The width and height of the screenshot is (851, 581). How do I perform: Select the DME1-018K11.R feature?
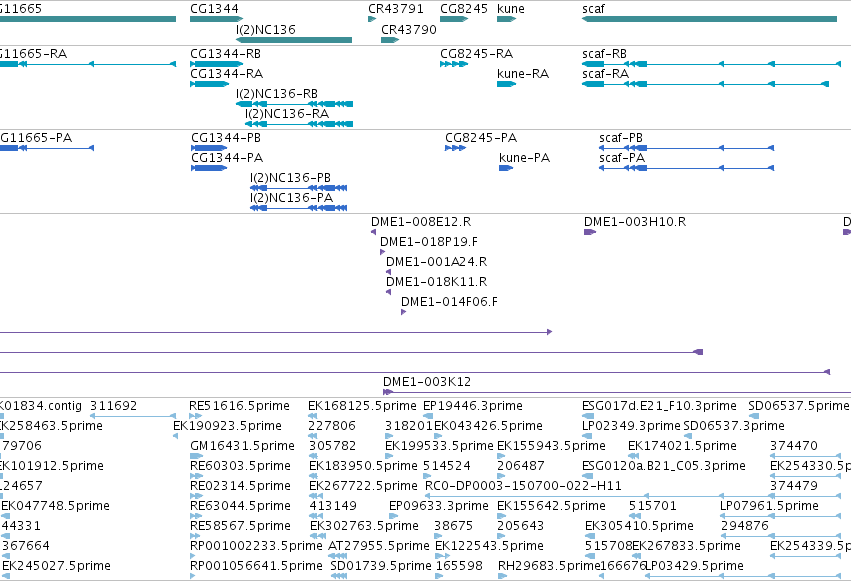point(389,292)
